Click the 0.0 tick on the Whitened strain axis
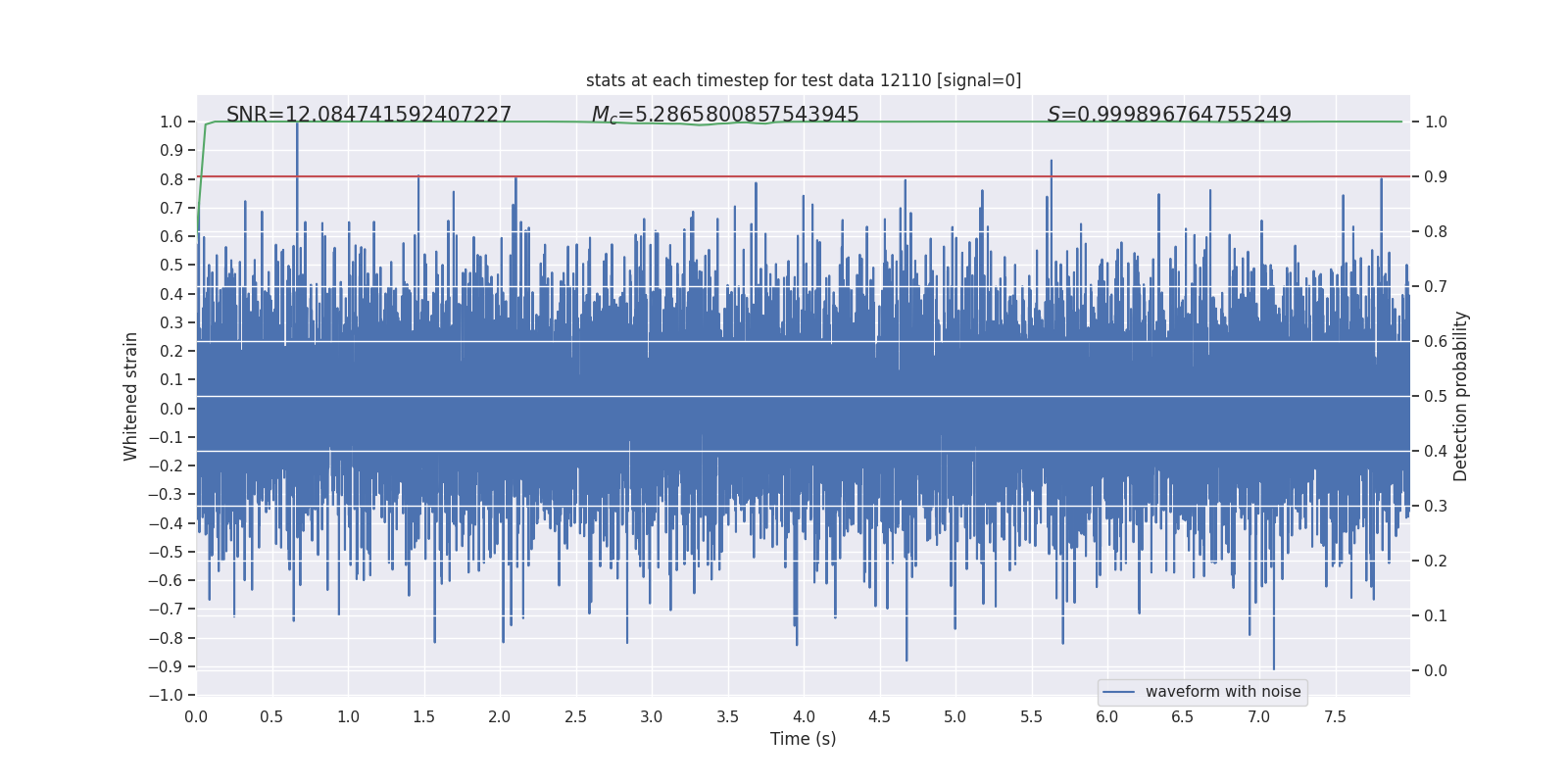The image size is (1568, 784). point(171,409)
